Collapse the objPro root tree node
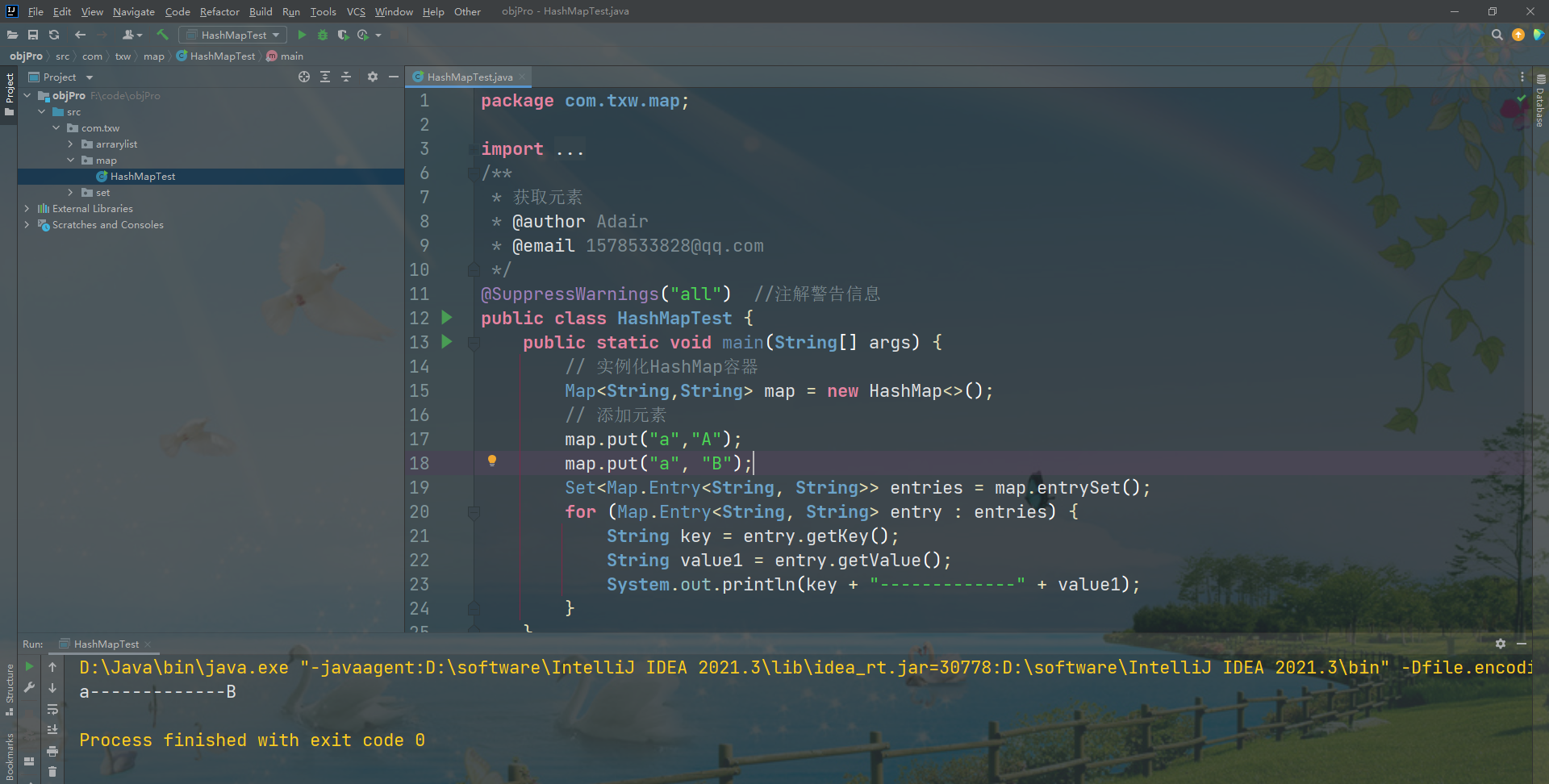The image size is (1549, 784). 27,95
